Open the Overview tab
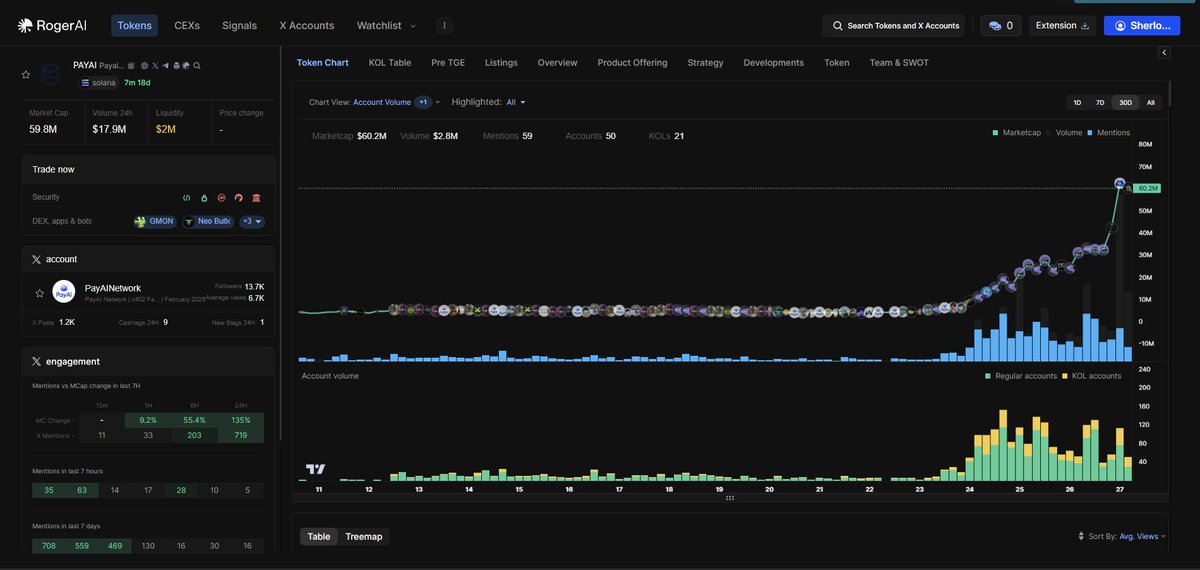Image resolution: width=1200 pixels, height=570 pixels. tap(557, 62)
